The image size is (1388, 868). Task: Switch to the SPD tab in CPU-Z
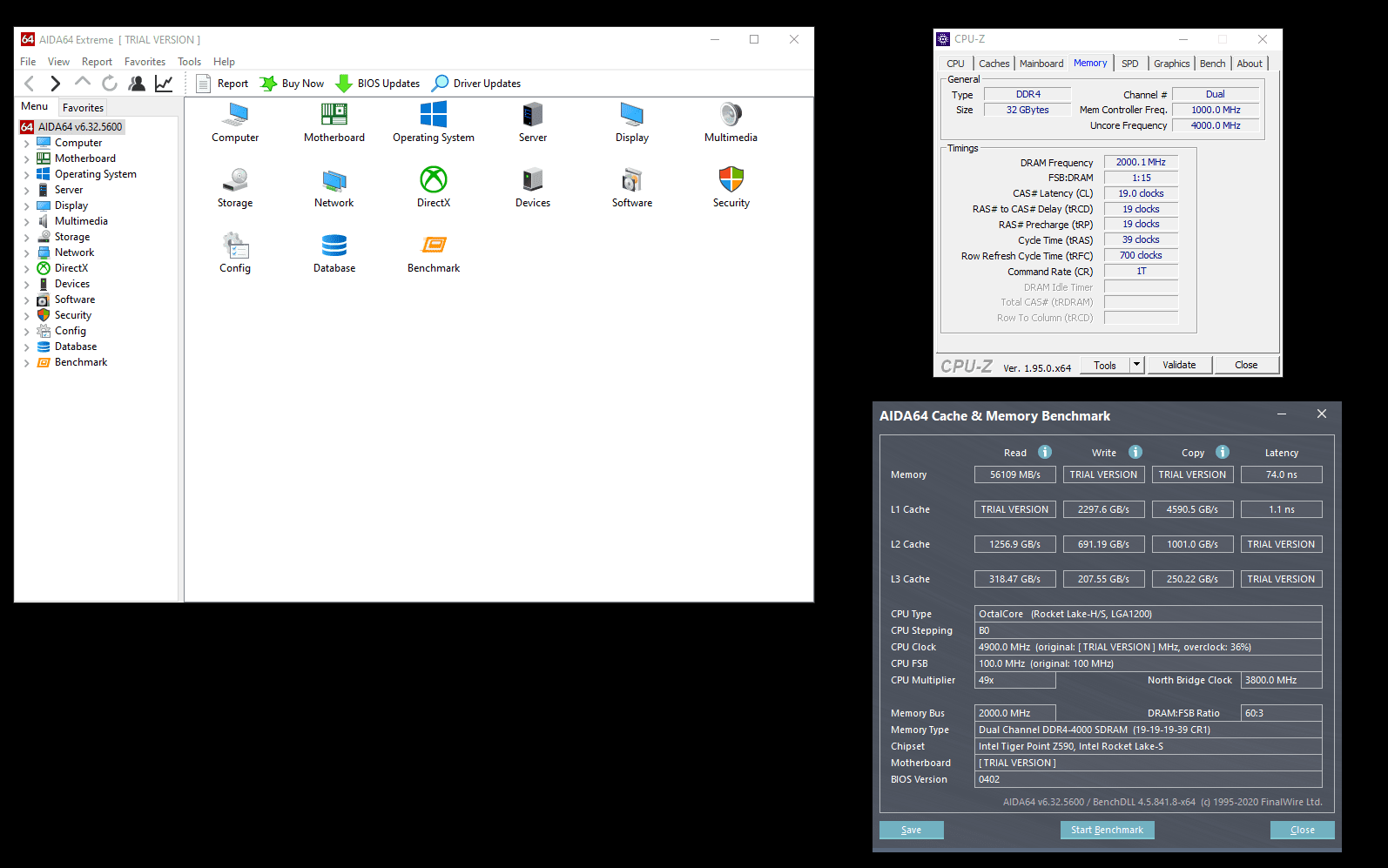(1129, 64)
